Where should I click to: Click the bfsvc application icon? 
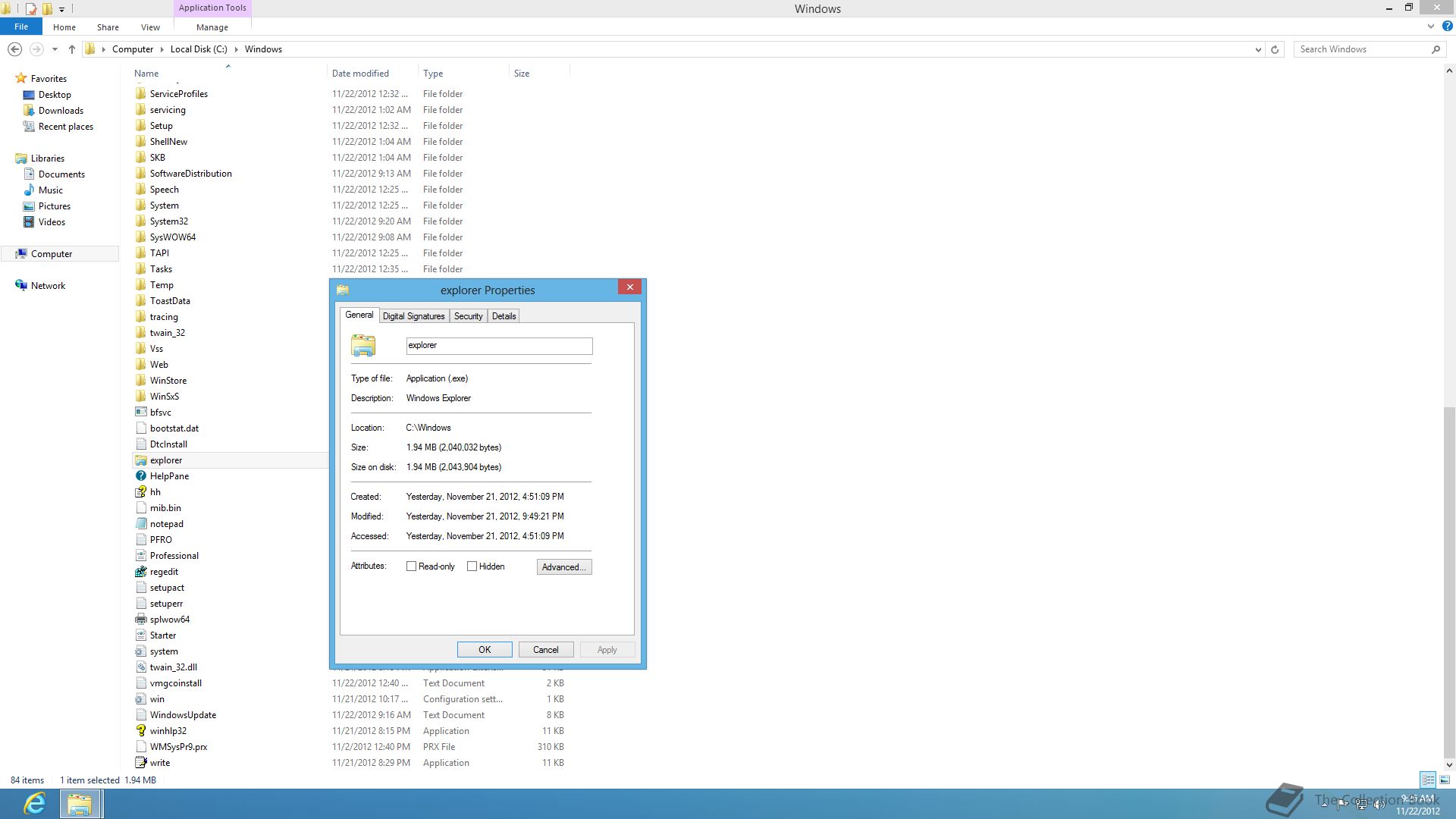click(140, 413)
